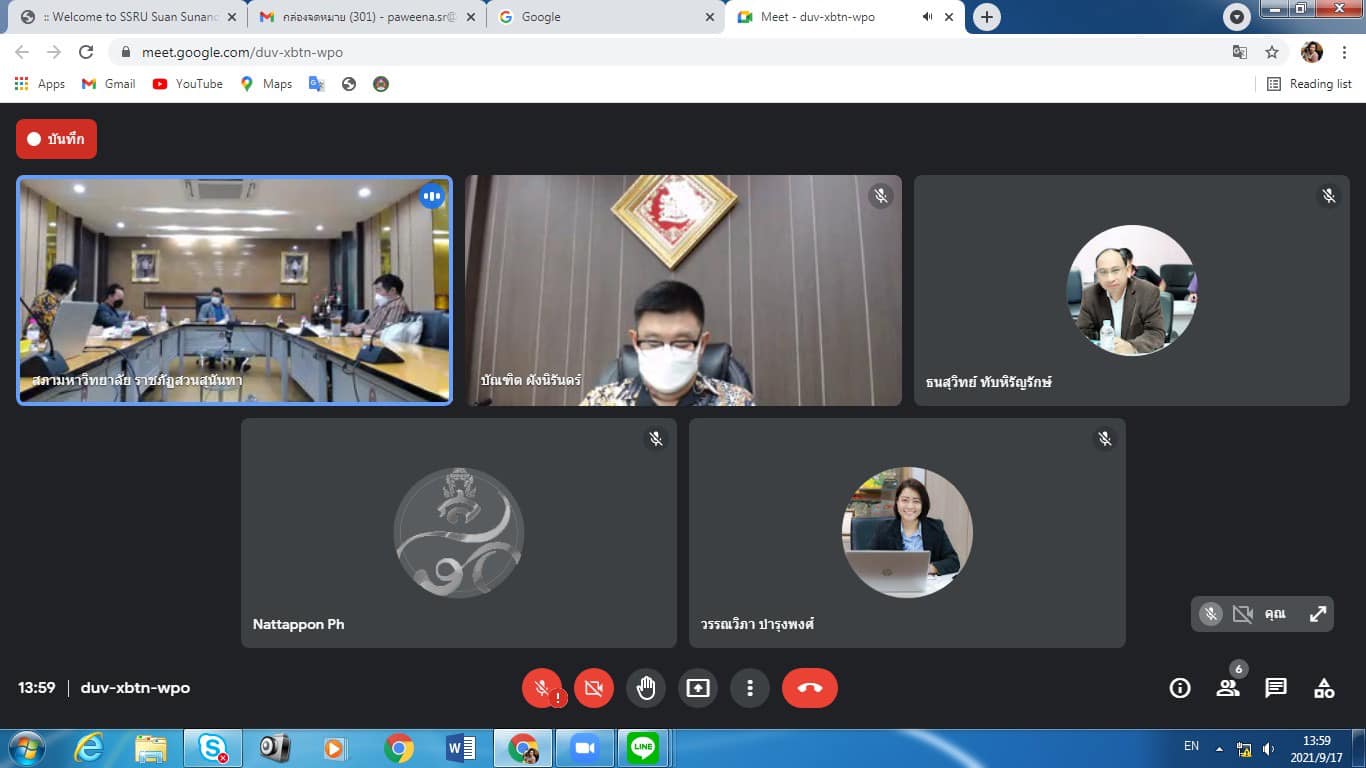
Task: Toggle camera in the self-view tile
Action: [1242, 614]
